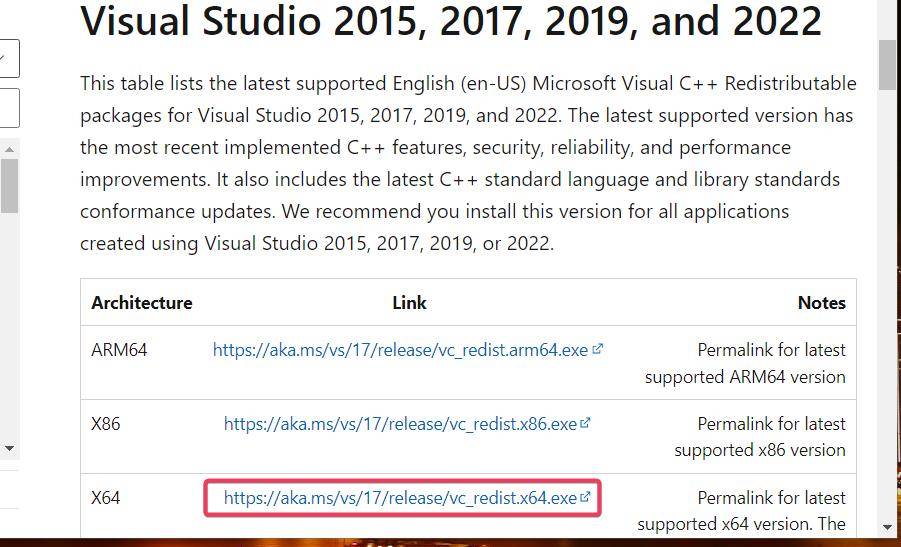The width and height of the screenshot is (901, 547).
Task: Click the X64 architecture cell
Action: (106, 498)
